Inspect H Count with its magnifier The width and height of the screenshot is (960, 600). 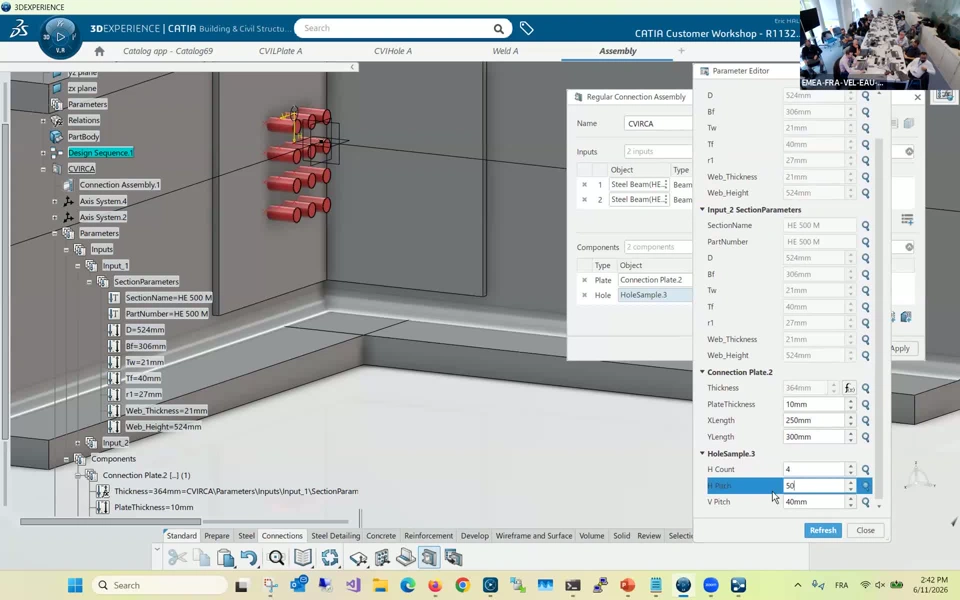pyautogui.click(x=866, y=470)
